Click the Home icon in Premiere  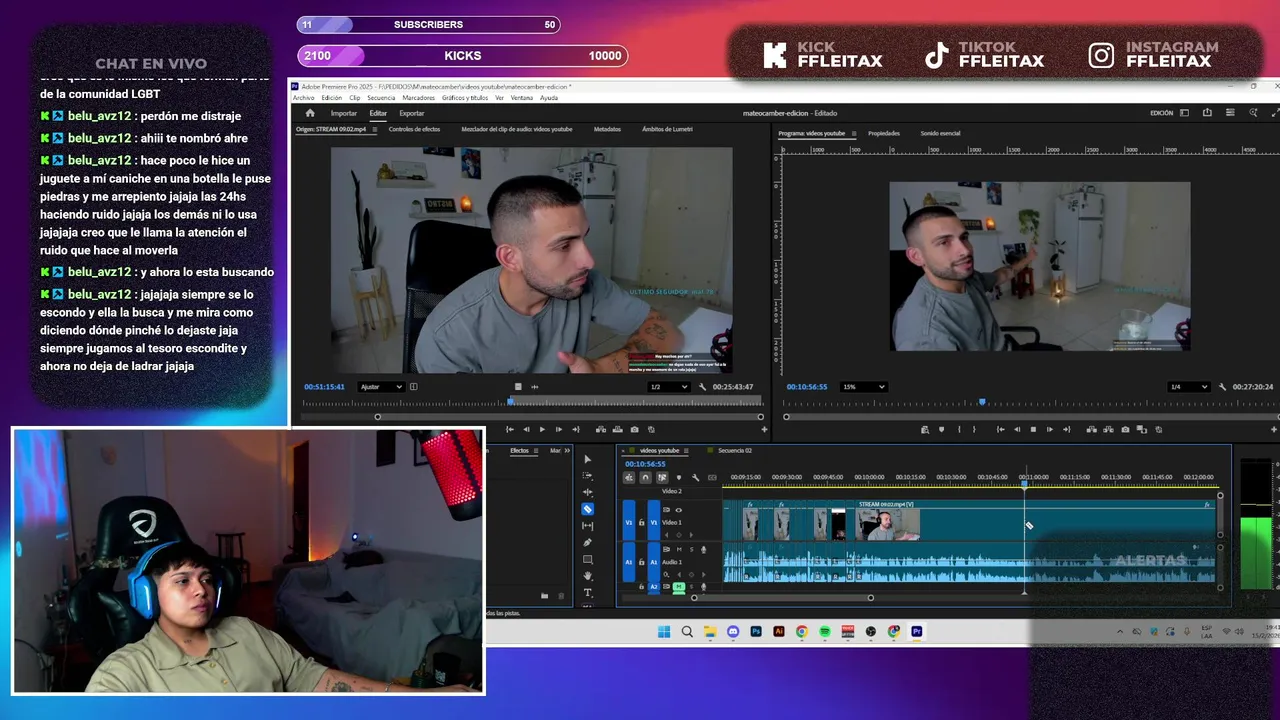(310, 113)
